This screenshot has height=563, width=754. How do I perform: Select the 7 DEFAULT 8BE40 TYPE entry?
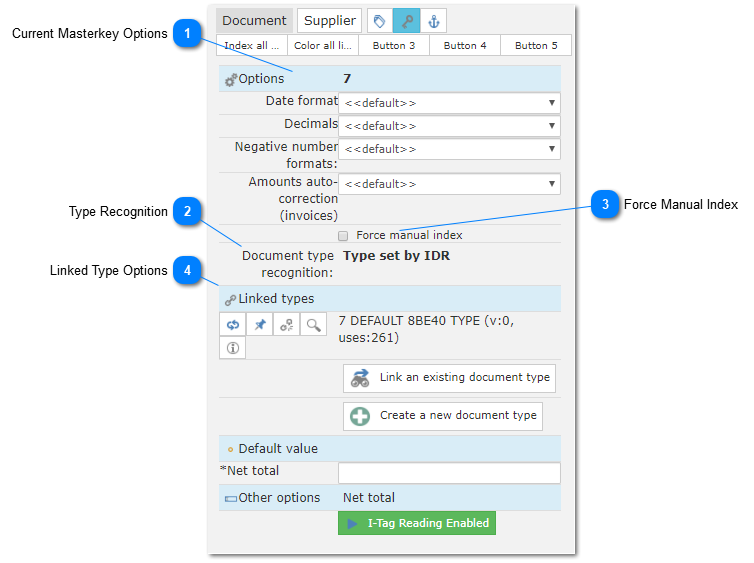[426, 329]
